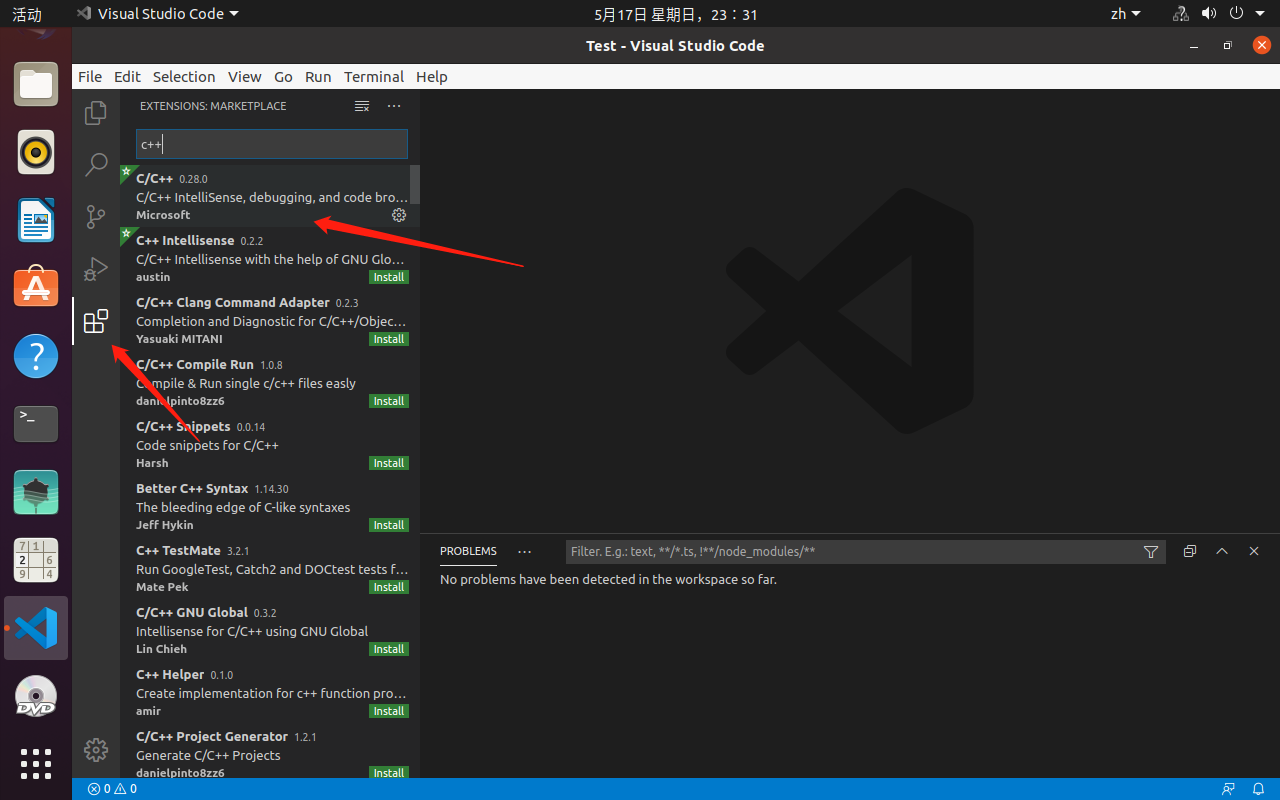Launch Files from Ubuntu dock
1280x800 pixels.
pos(36,84)
